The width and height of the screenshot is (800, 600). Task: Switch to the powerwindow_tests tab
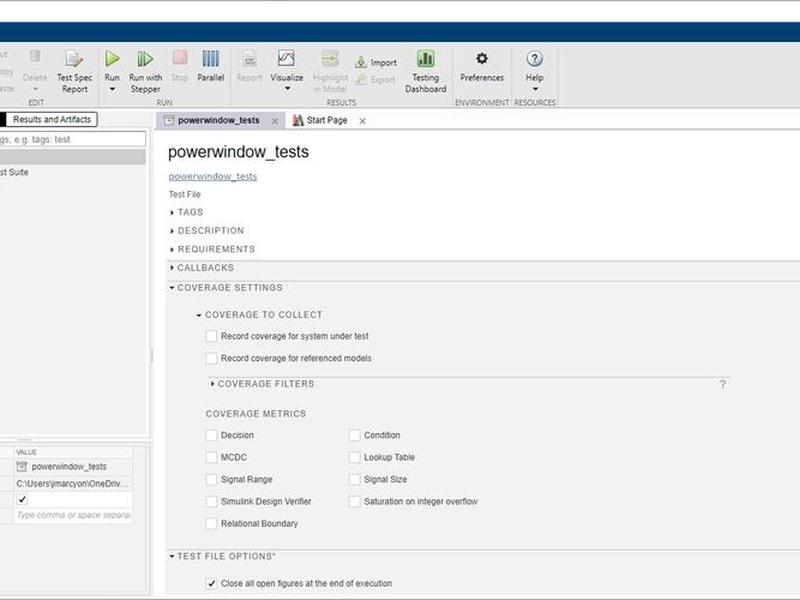point(218,120)
